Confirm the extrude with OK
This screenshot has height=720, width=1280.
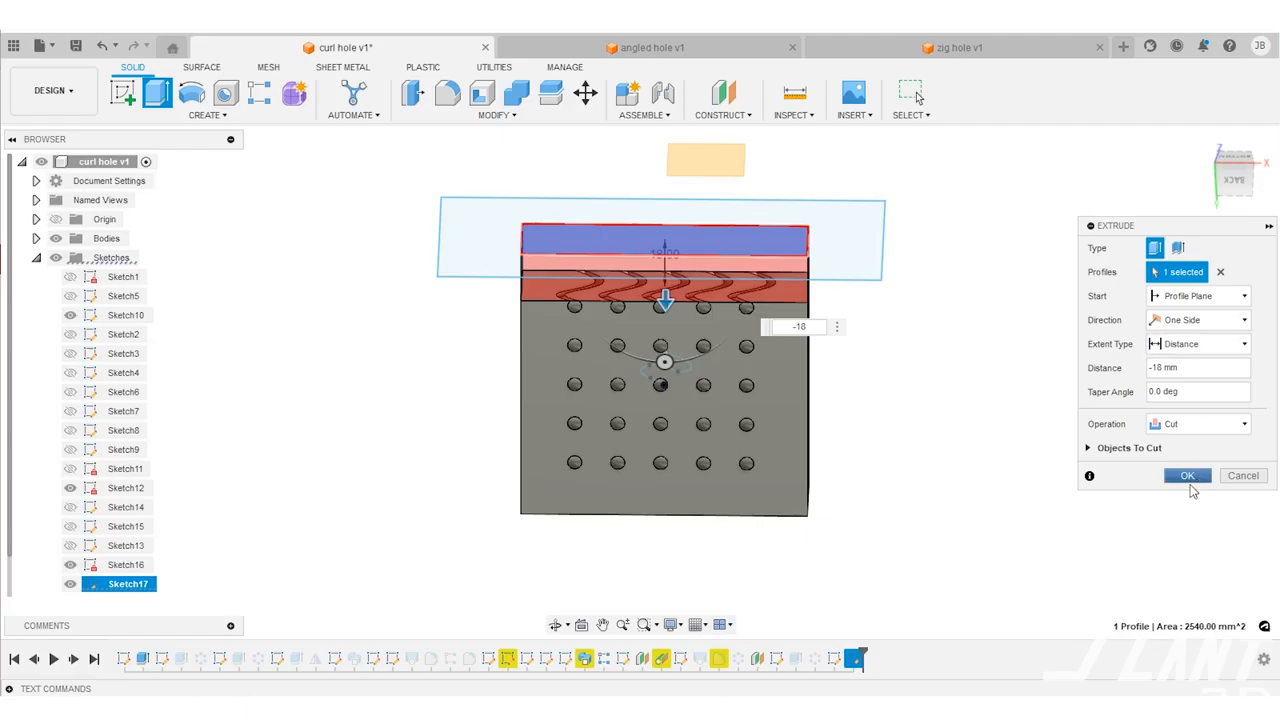point(1187,476)
